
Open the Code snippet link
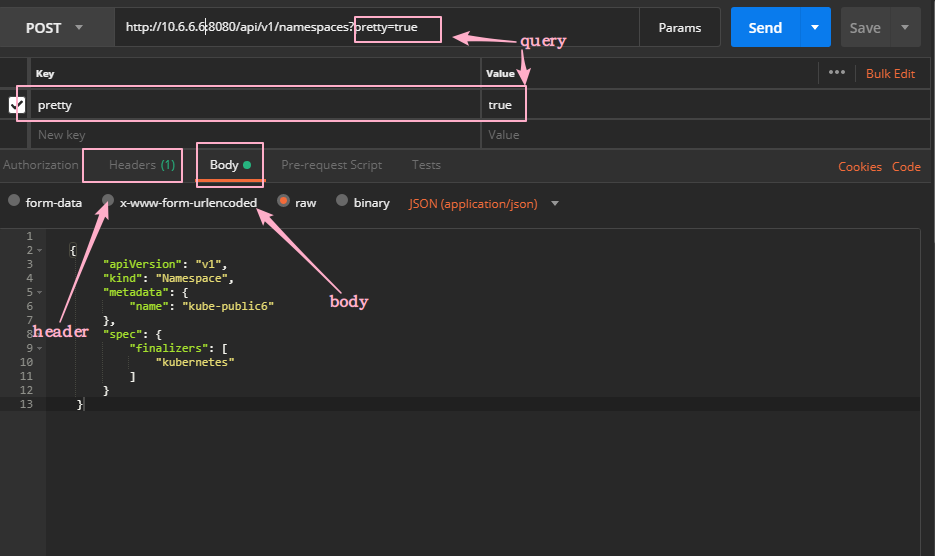point(906,167)
